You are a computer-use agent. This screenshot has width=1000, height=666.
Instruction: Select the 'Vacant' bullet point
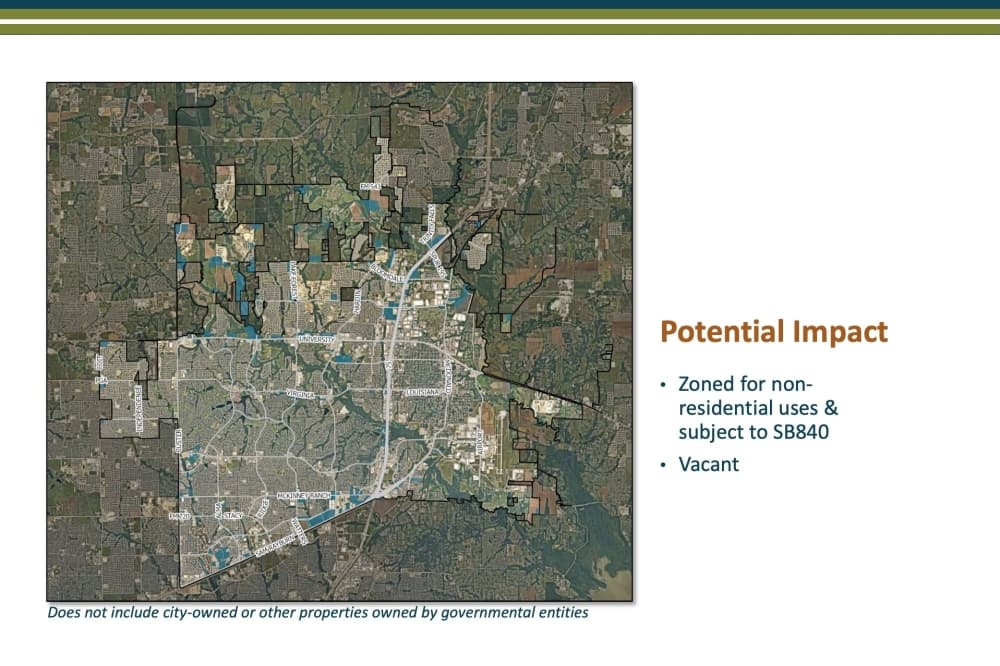pos(709,464)
